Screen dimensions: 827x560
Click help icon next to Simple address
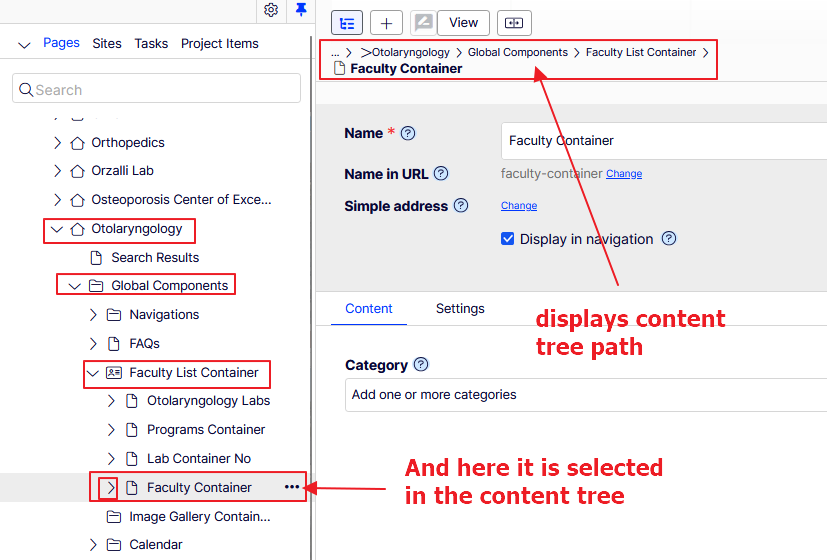(461, 206)
